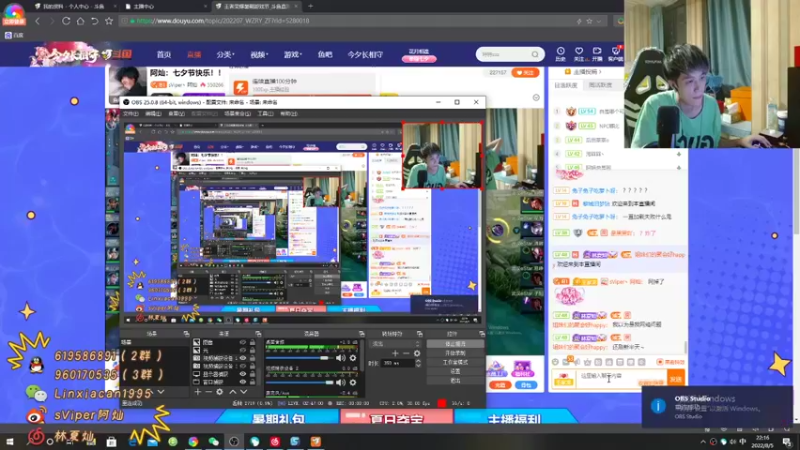Click 首页 in the Douyu navigation
This screenshot has height=450, width=800.
tap(164, 54)
